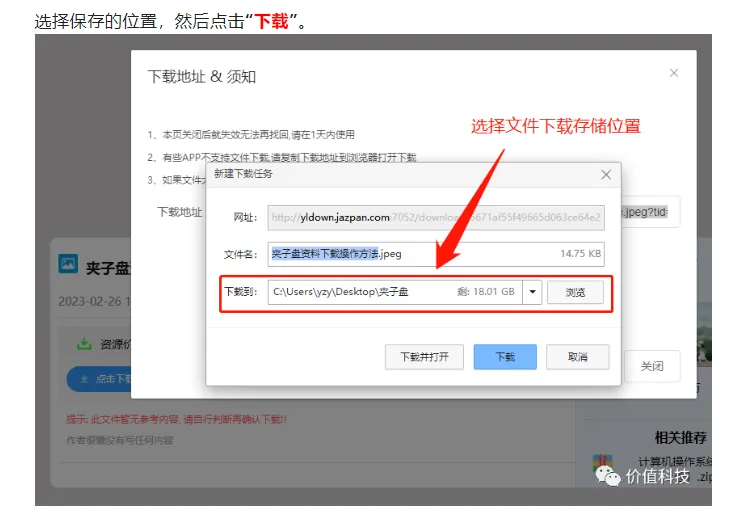
Task: Click the 关闭 button in background popup
Action: click(652, 366)
